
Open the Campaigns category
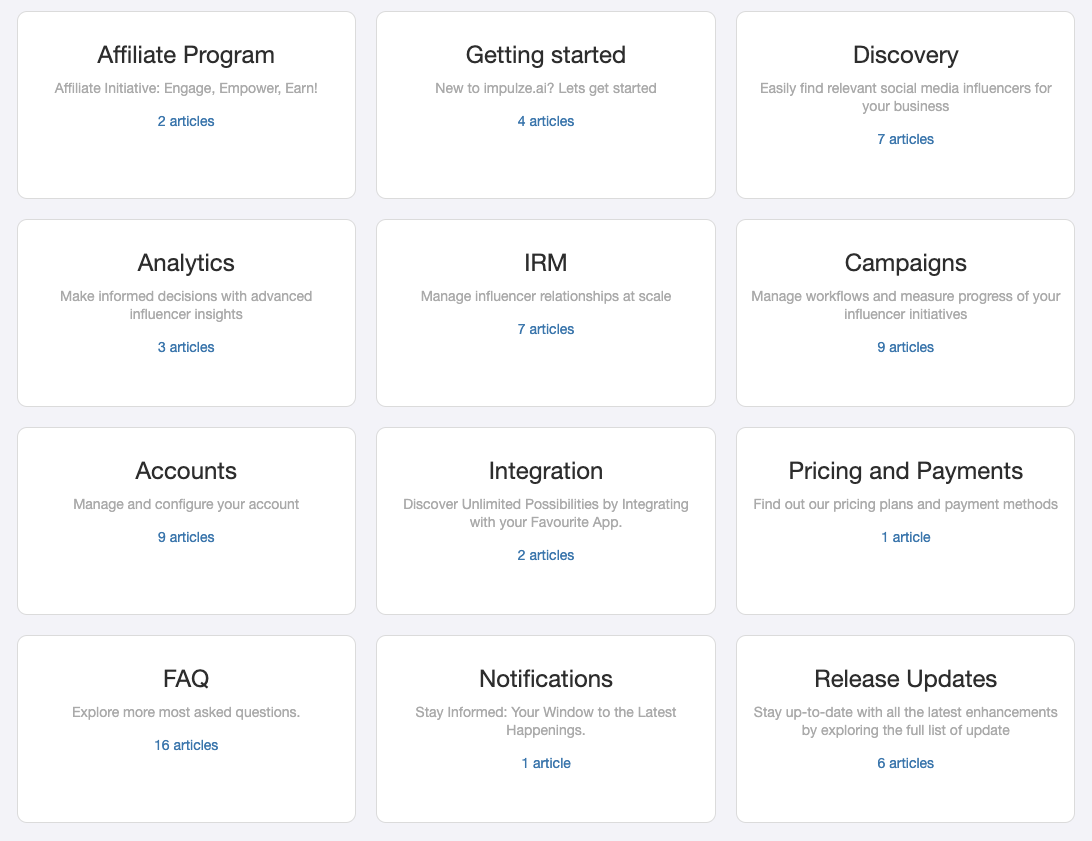pyautogui.click(x=904, y=263)
